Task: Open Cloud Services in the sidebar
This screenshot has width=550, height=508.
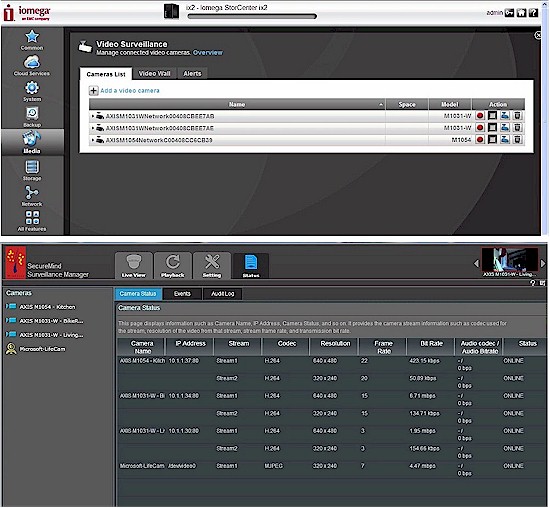Action: coord(32,66)
